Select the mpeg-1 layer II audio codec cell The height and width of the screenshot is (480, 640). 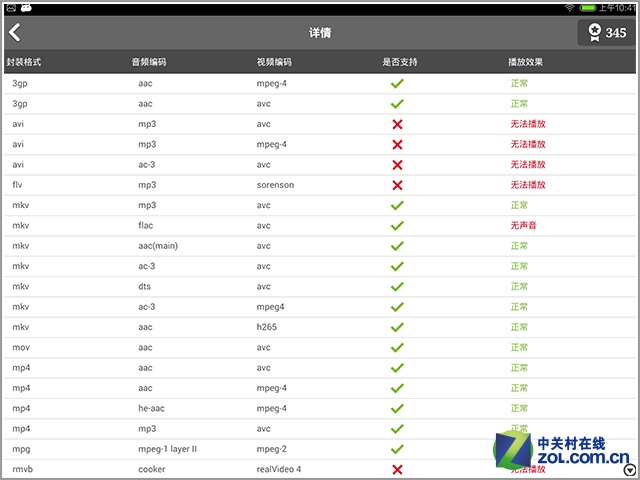(x=167, y=449)
